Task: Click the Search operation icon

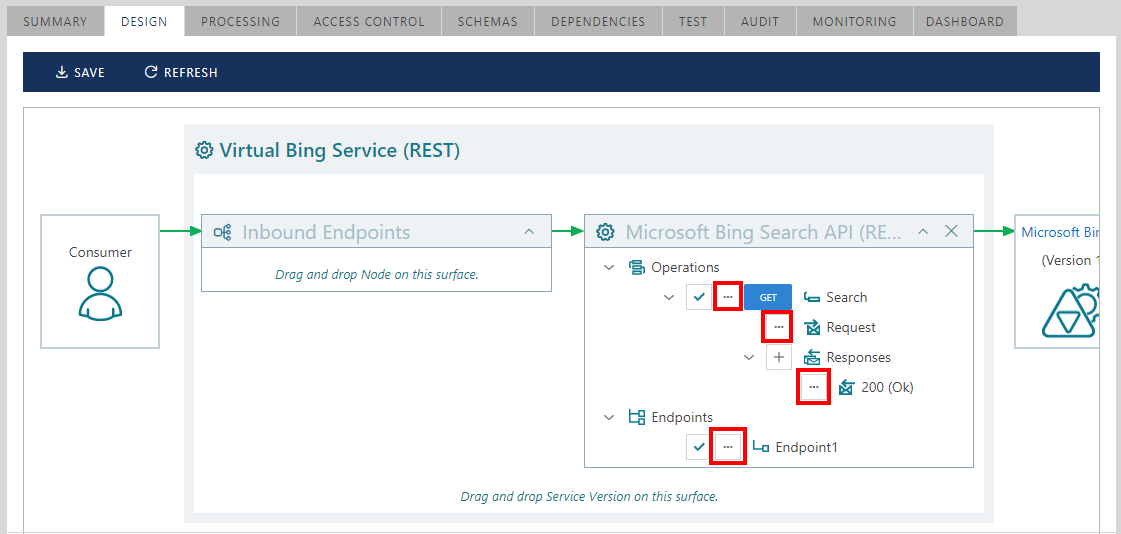Action: pyautogui.click(x=811, y=297)
